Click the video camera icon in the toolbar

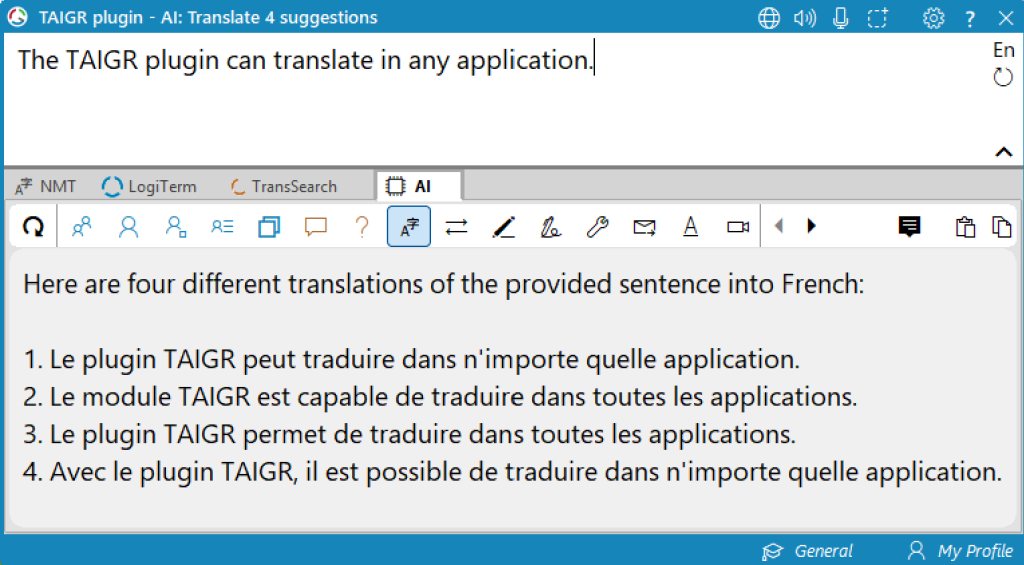click(738, 227)
